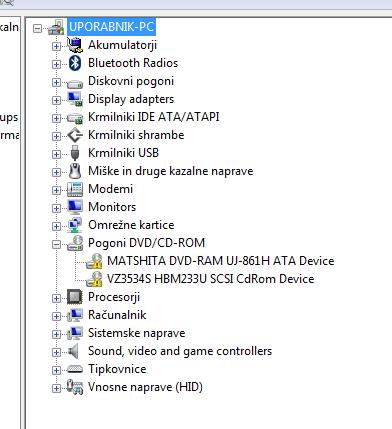
Task: Select the Krmilniki USB label
Action: [123, 153]
